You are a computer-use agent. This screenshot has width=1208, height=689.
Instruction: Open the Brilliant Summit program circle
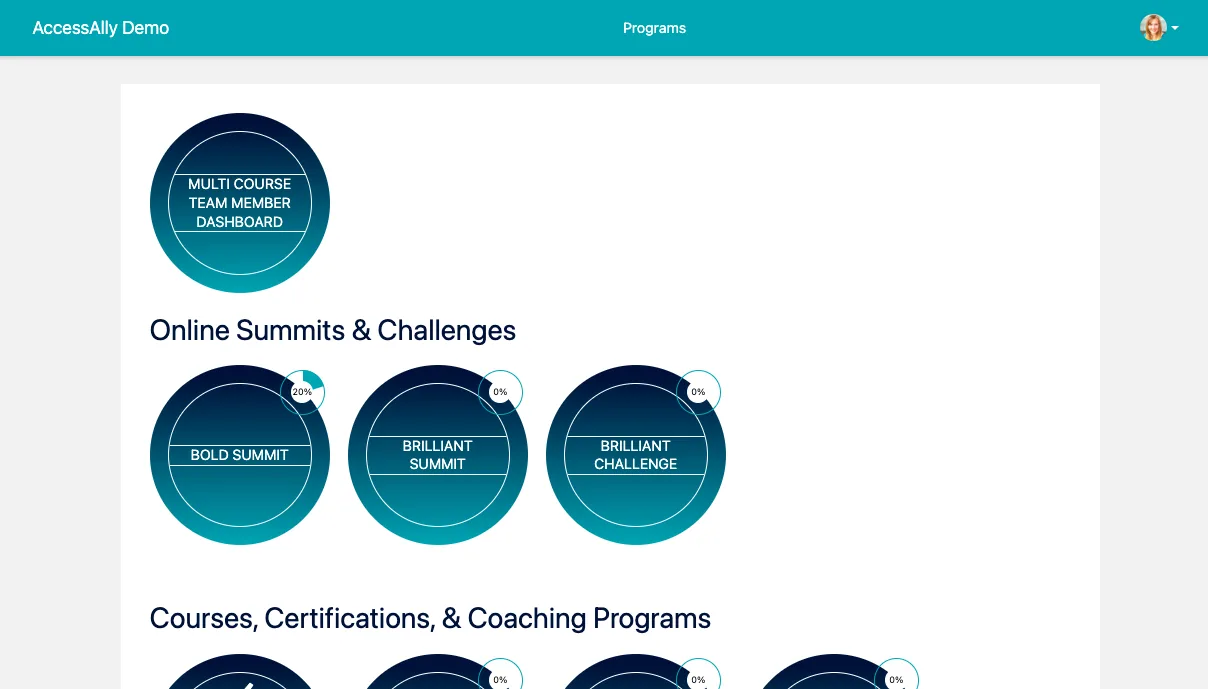click(x=438, y=455)
